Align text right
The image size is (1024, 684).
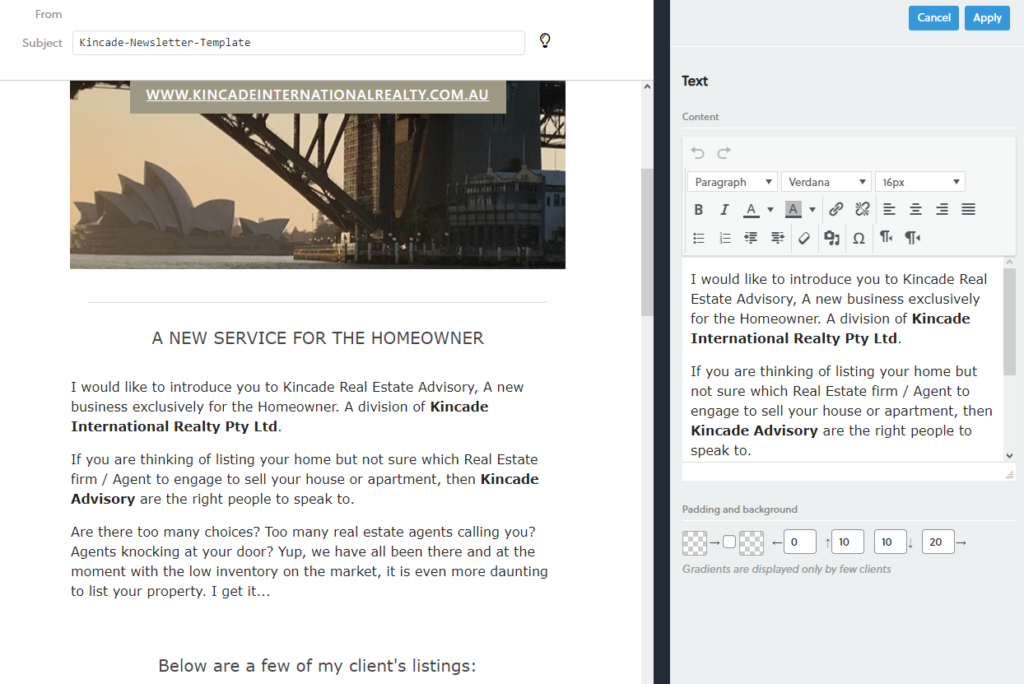click(x=942, y=209)
